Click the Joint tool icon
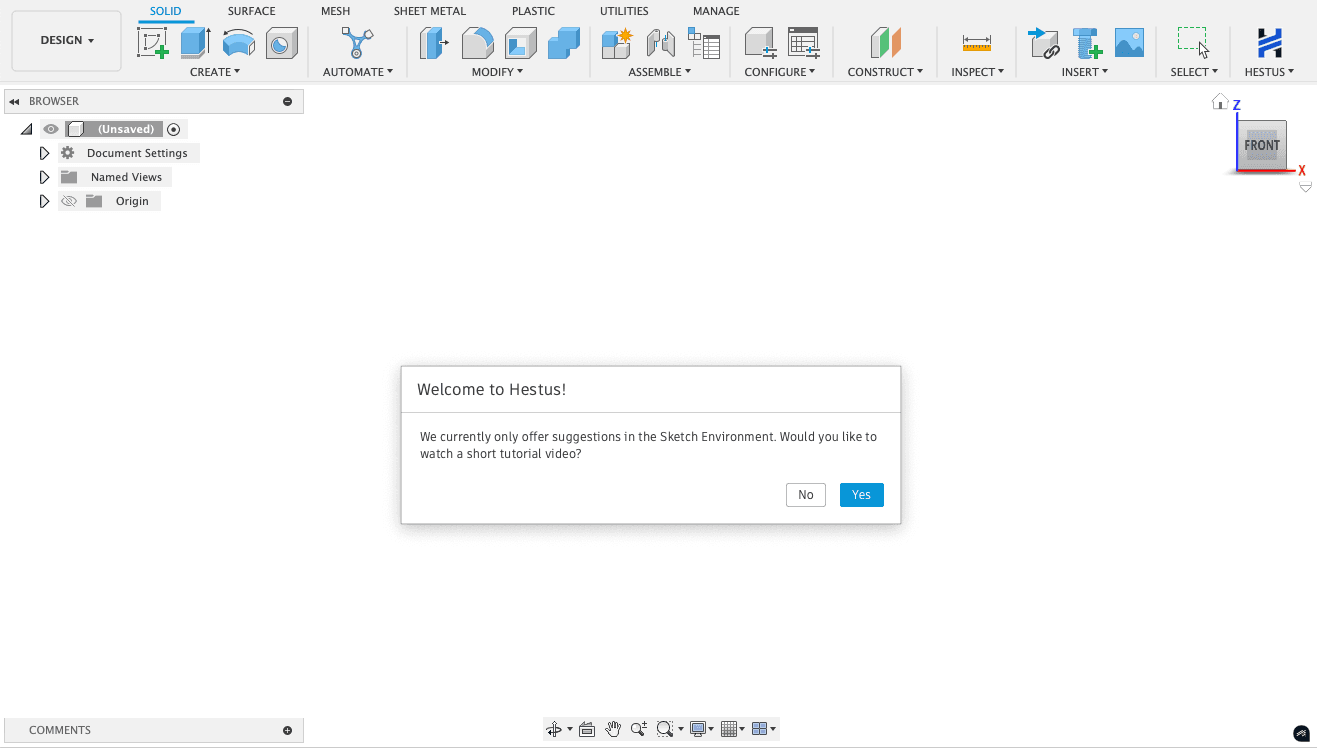Viewport: 1317px width, 748px height. pos(660,43)
